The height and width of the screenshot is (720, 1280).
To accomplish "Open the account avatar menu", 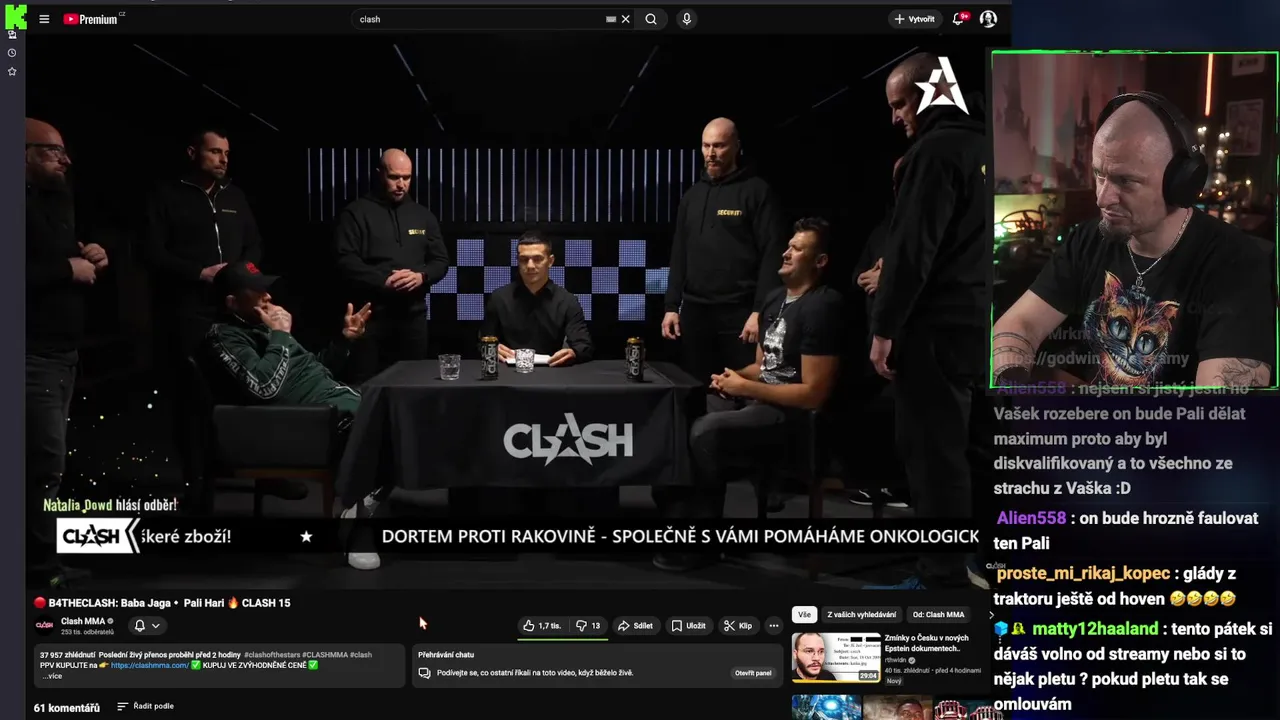I will coord(988,19).
